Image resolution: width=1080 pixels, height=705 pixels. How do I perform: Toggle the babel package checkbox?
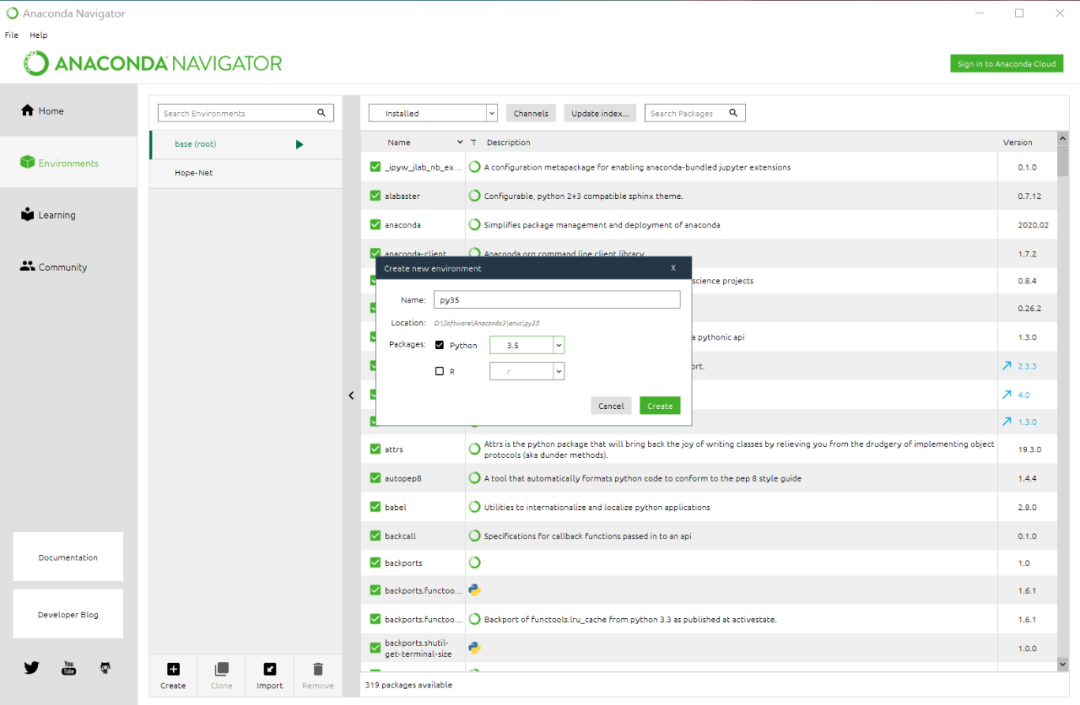pos(375,507)
